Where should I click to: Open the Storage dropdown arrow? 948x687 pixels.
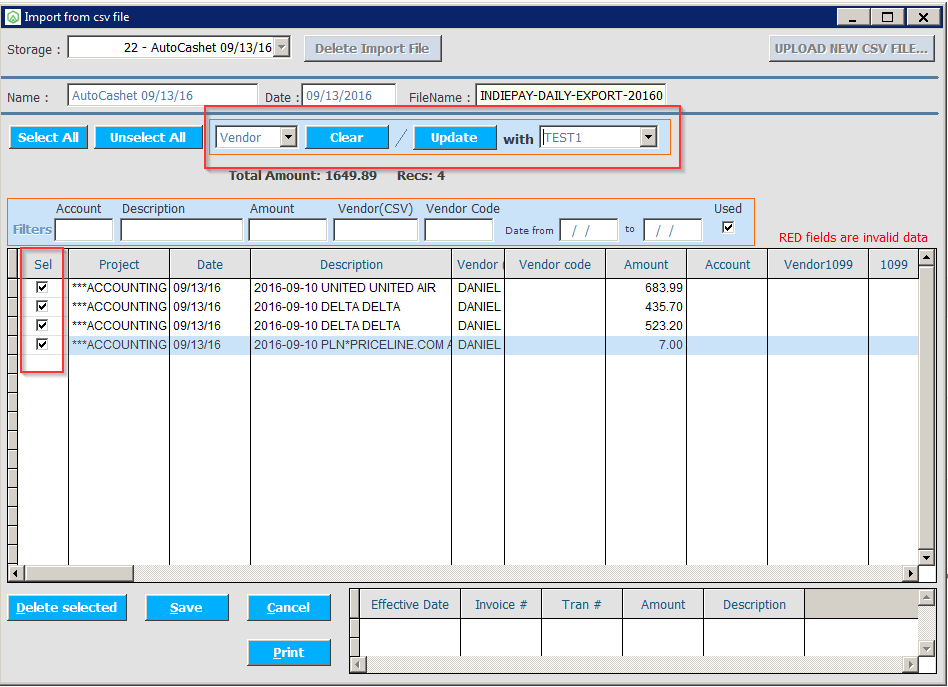[x=282, y=47]
